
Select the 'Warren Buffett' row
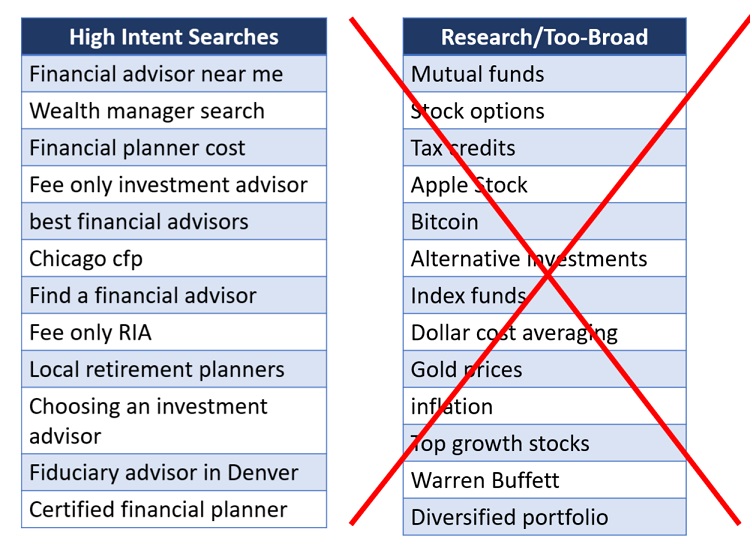coord(485,480)
